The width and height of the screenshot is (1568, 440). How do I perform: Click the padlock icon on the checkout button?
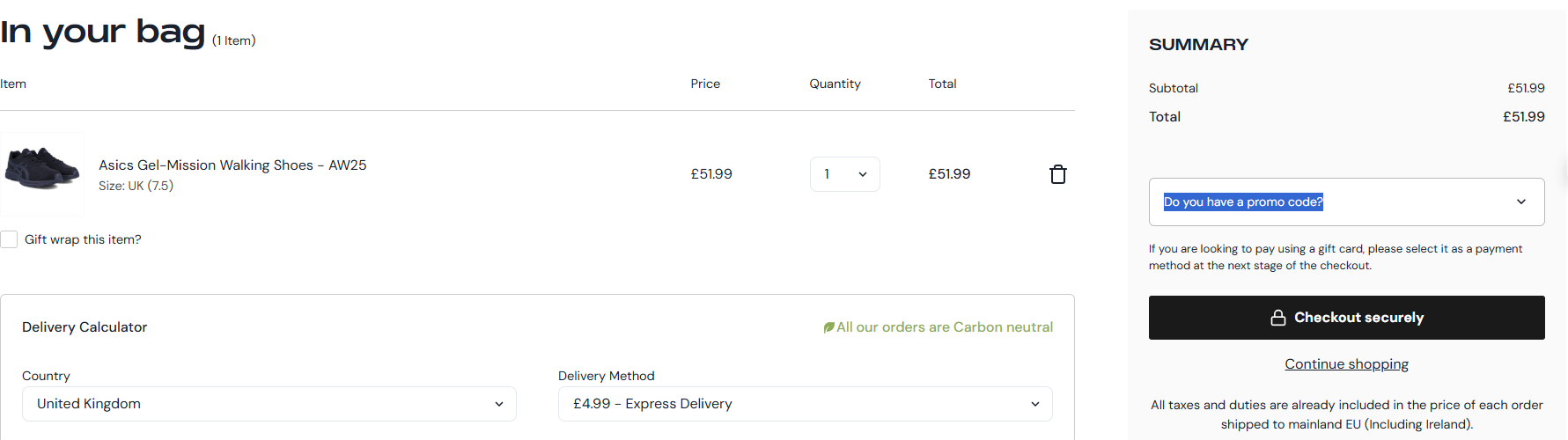[x=1278, y=318]
